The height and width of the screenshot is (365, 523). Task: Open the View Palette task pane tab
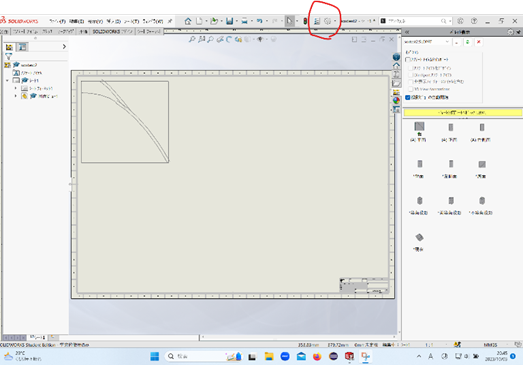pyautogui.click(x=396, y=92)
